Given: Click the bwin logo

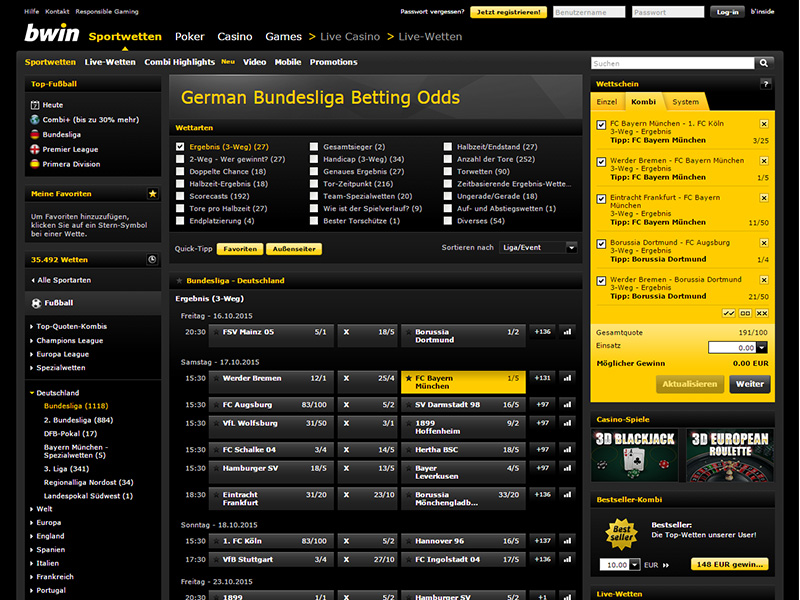Looking at the screenshot, I should click(x=52, y=34).
